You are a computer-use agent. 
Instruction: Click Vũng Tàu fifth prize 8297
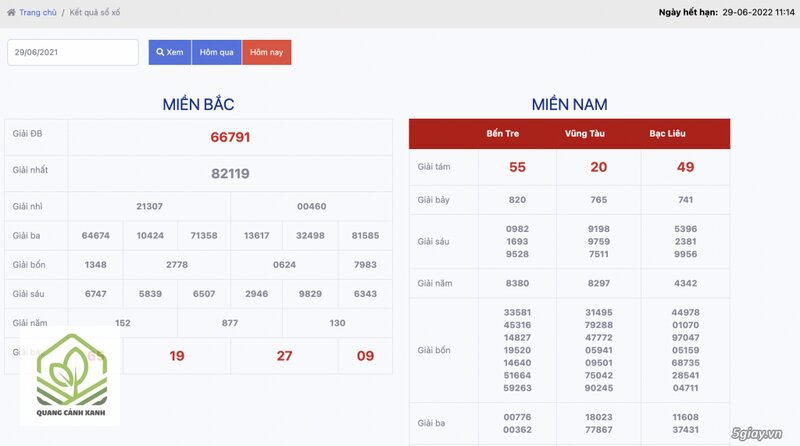[598, 283]
